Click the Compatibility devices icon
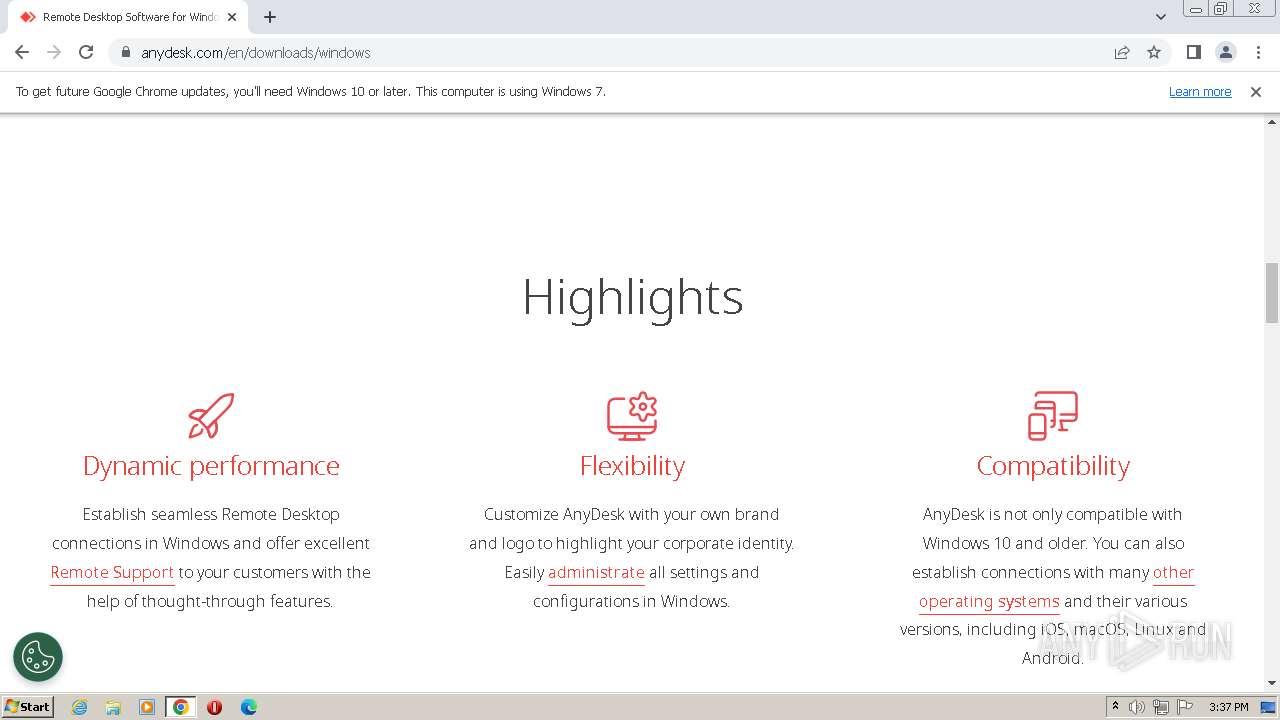 coord(1053,415)
